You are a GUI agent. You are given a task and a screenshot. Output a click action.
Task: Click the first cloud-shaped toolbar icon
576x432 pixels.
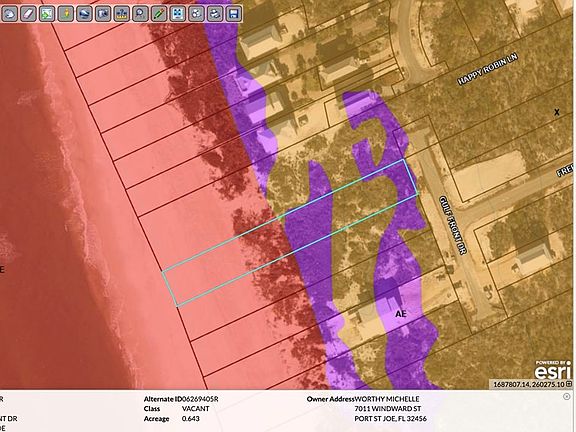point(10,14)
